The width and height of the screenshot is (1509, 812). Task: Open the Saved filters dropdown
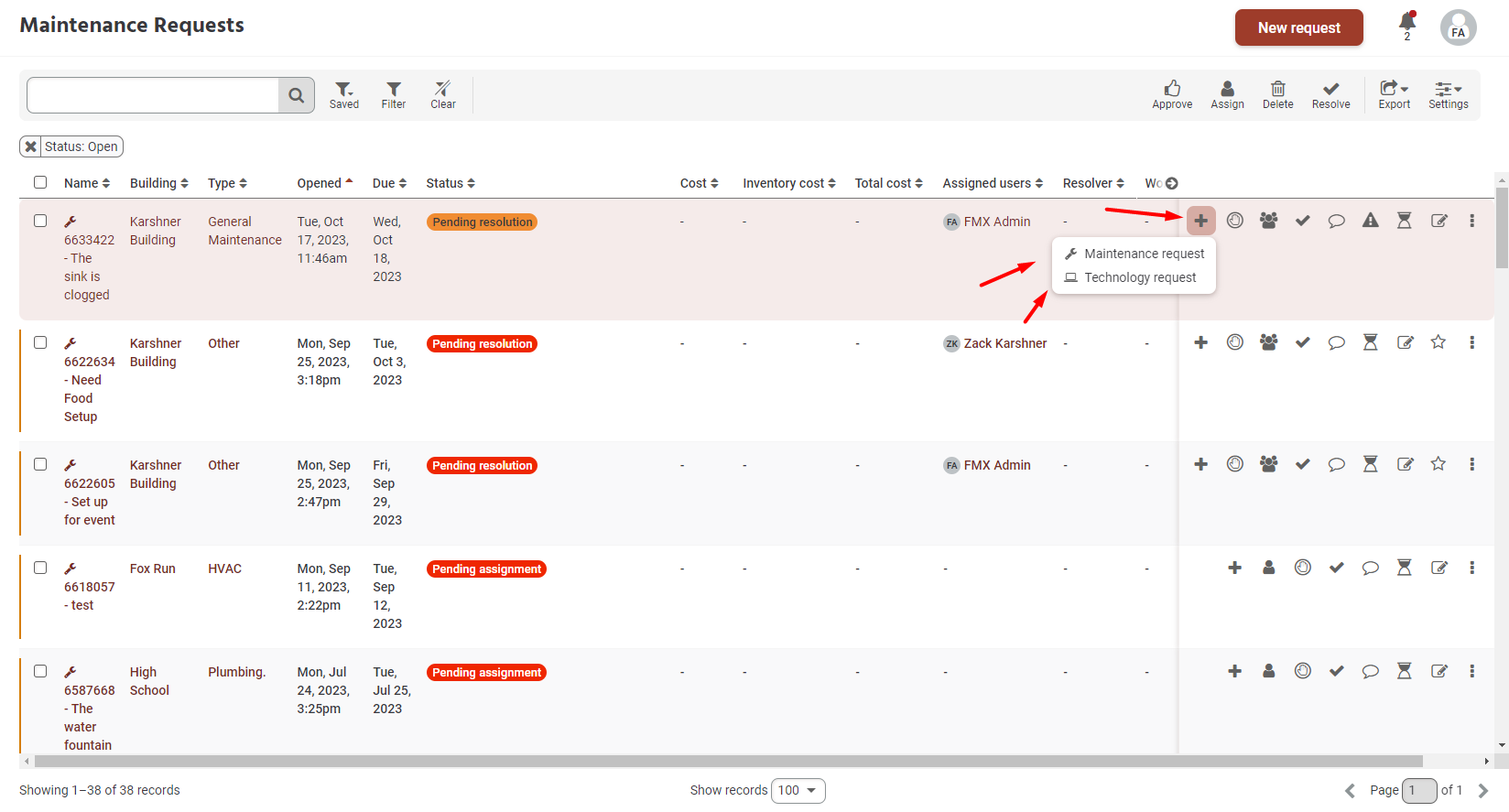(344, 94)
